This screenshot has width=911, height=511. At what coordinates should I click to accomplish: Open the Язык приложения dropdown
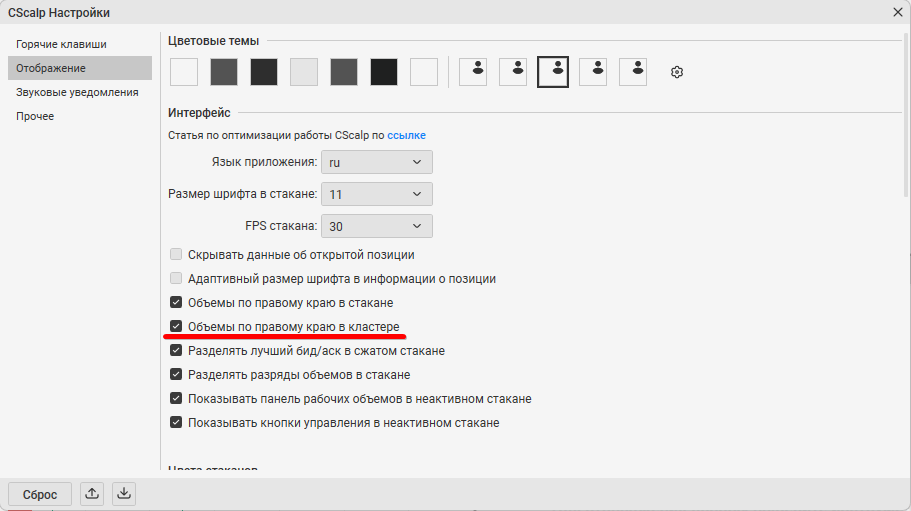click(x=376, y=162)
